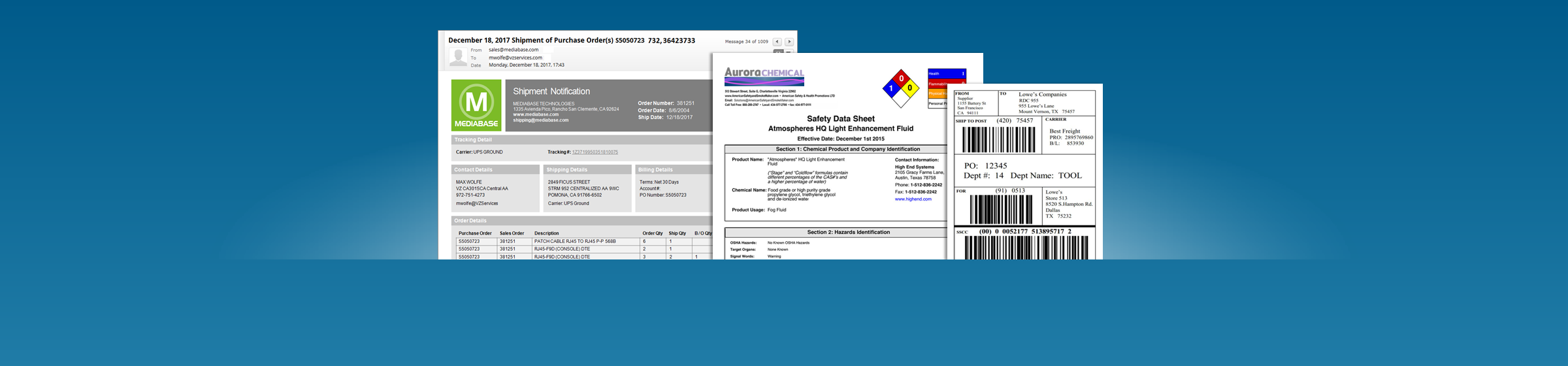The height and width of the screenshot is (366, 1568).
Task: Click the sender avatar placeholder in email header
Action: click(458, 57)
